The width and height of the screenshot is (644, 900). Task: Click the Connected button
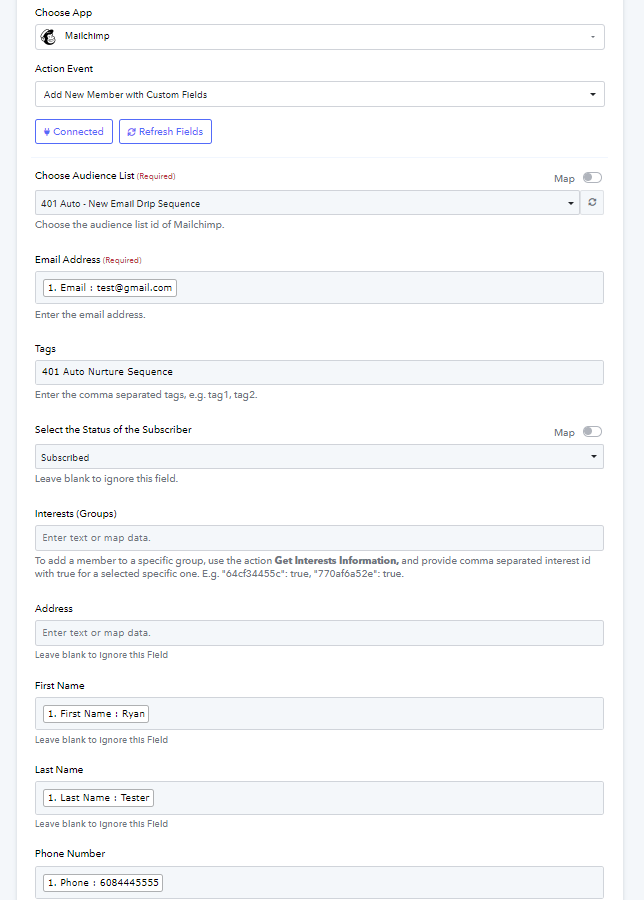tap(74, 131)
